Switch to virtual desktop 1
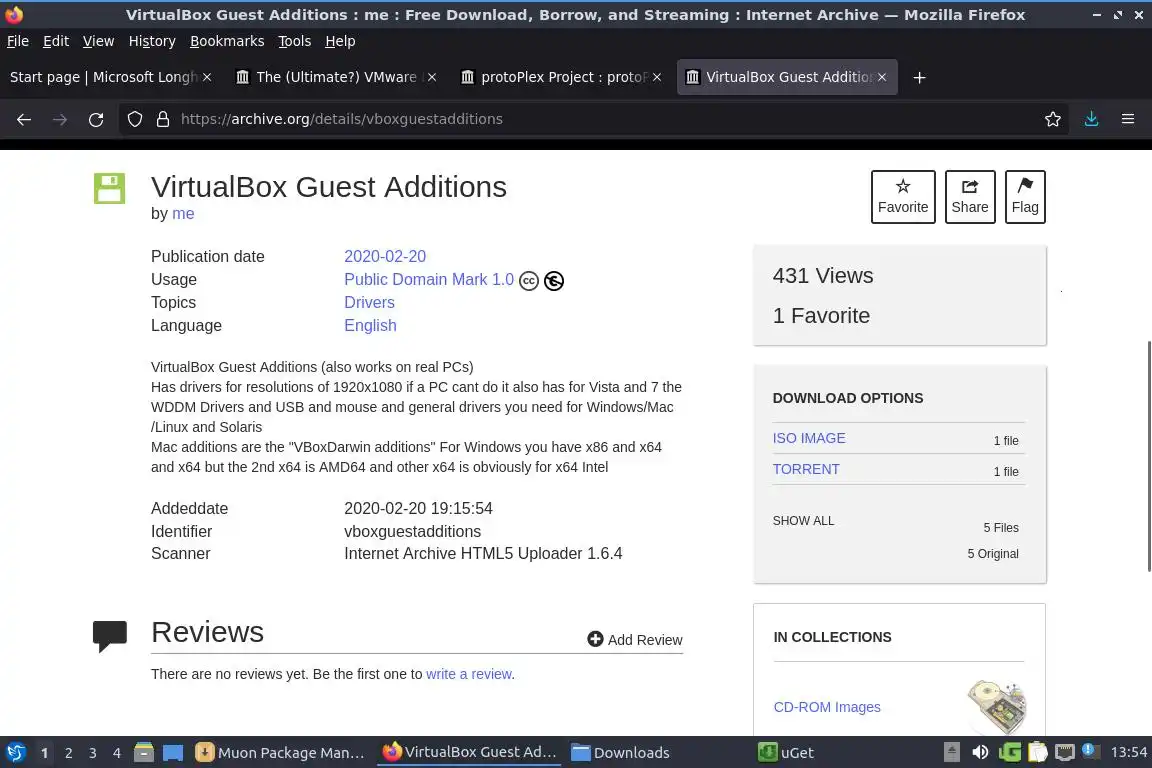Screen dimensions: 1152x768 44,753
